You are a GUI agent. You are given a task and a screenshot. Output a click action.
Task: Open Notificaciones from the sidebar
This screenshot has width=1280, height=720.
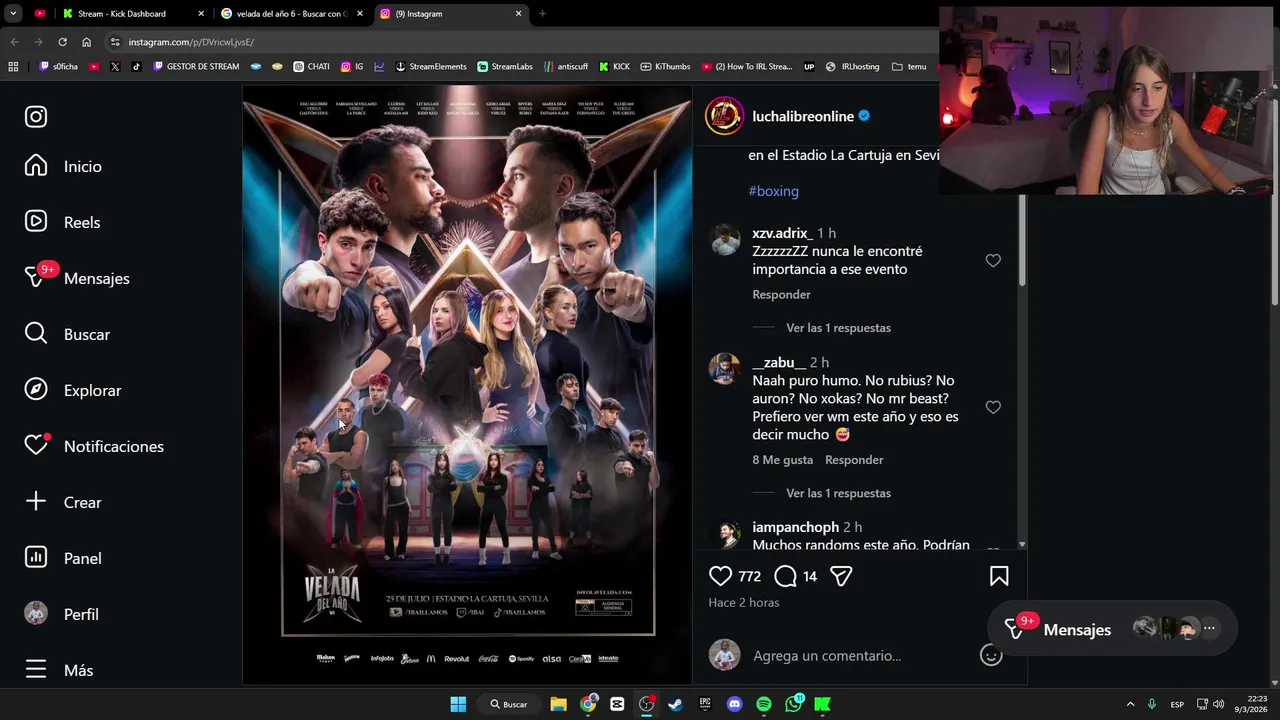pyautogui.click(x=95, y=446)
